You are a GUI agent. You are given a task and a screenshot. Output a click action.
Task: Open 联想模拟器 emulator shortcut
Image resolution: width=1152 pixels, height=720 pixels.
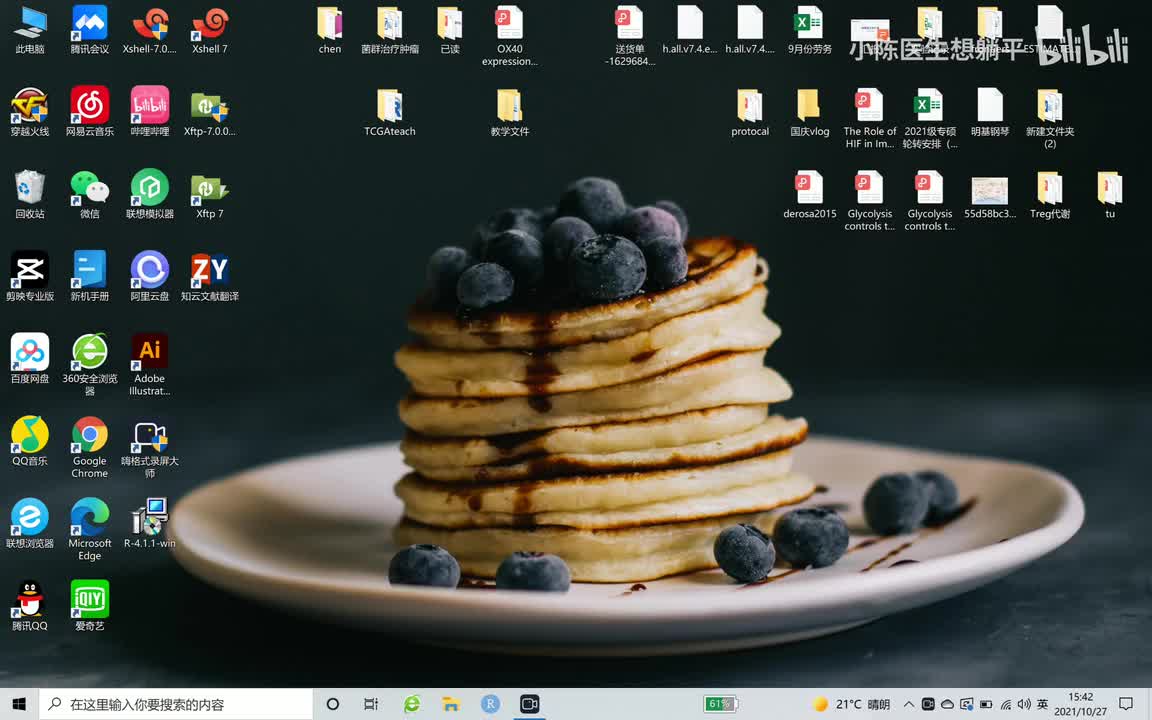coord(150,195)
